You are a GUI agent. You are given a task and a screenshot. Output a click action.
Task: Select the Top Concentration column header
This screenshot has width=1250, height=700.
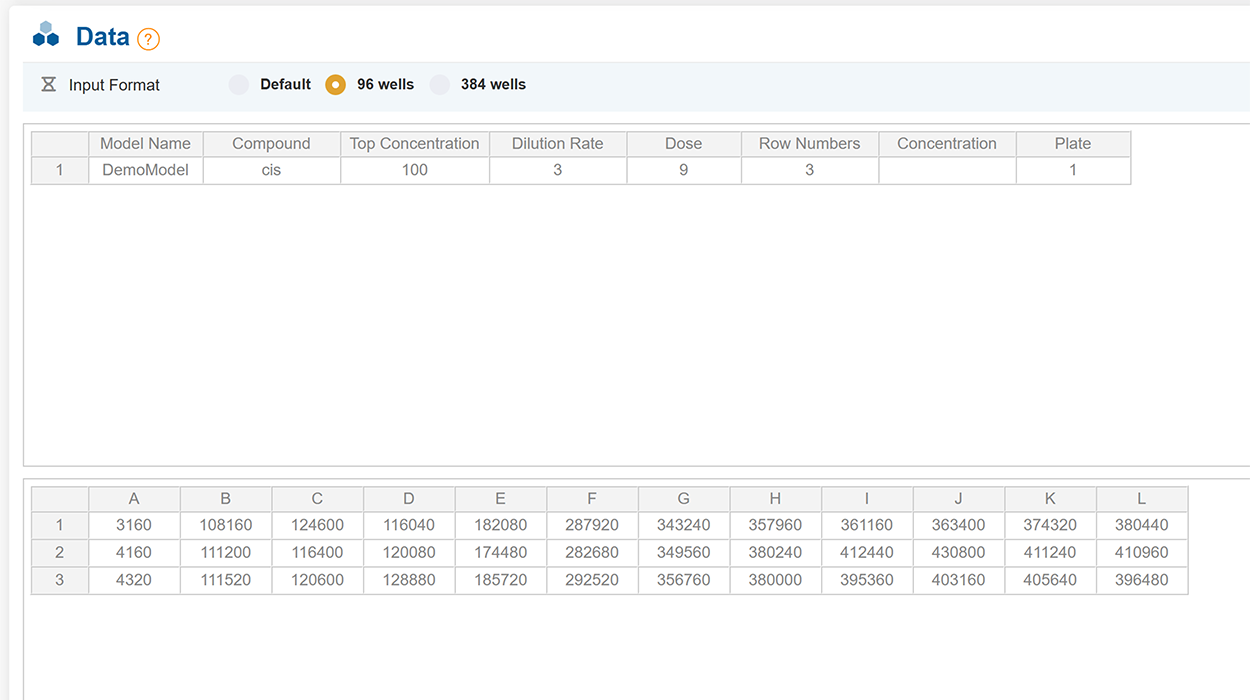click(414, 144)
